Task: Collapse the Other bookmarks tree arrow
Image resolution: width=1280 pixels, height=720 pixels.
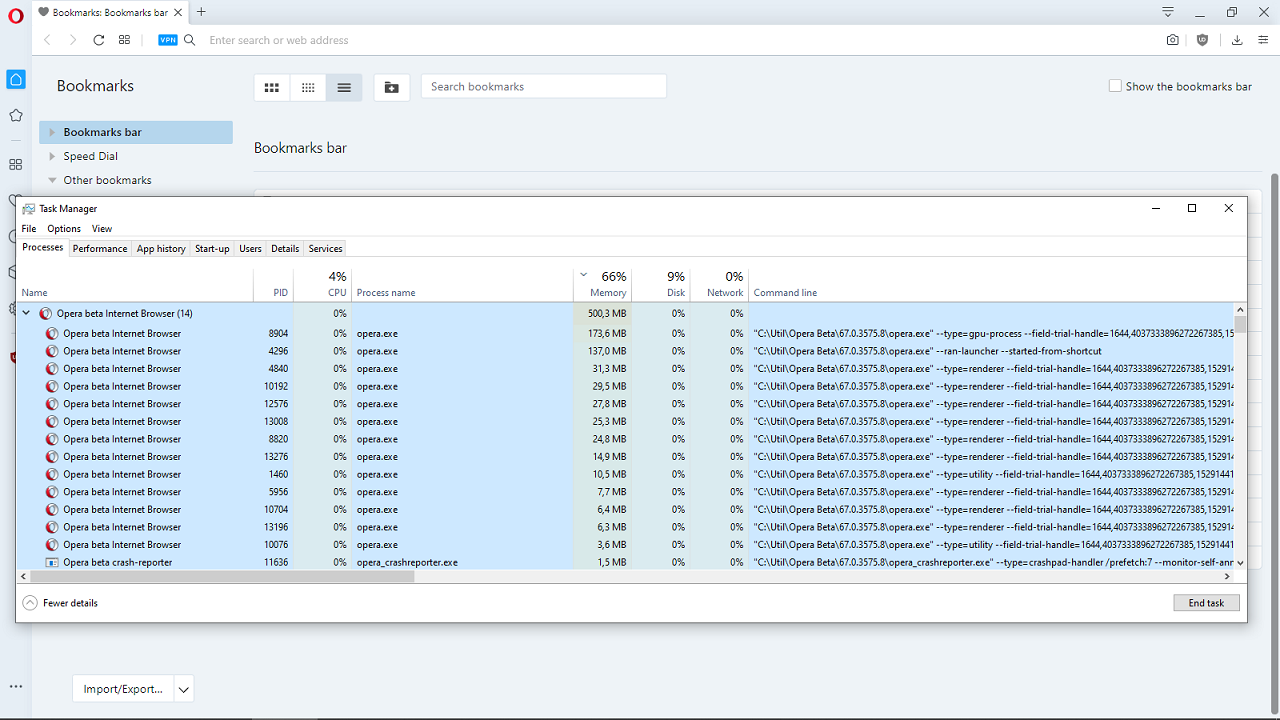Action: [x=52, y=180]
